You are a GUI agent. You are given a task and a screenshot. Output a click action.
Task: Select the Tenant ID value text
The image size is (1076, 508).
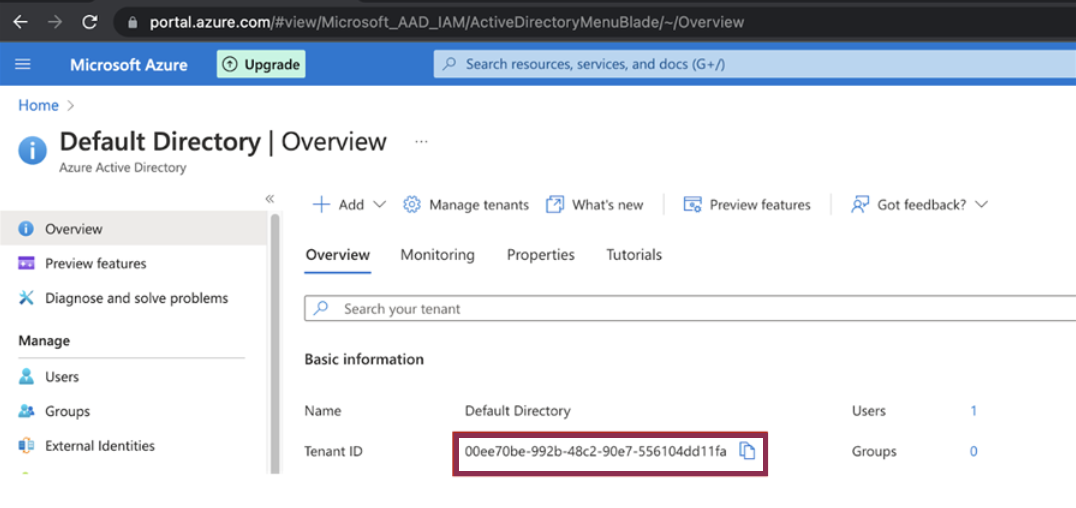tap(596, 451)
